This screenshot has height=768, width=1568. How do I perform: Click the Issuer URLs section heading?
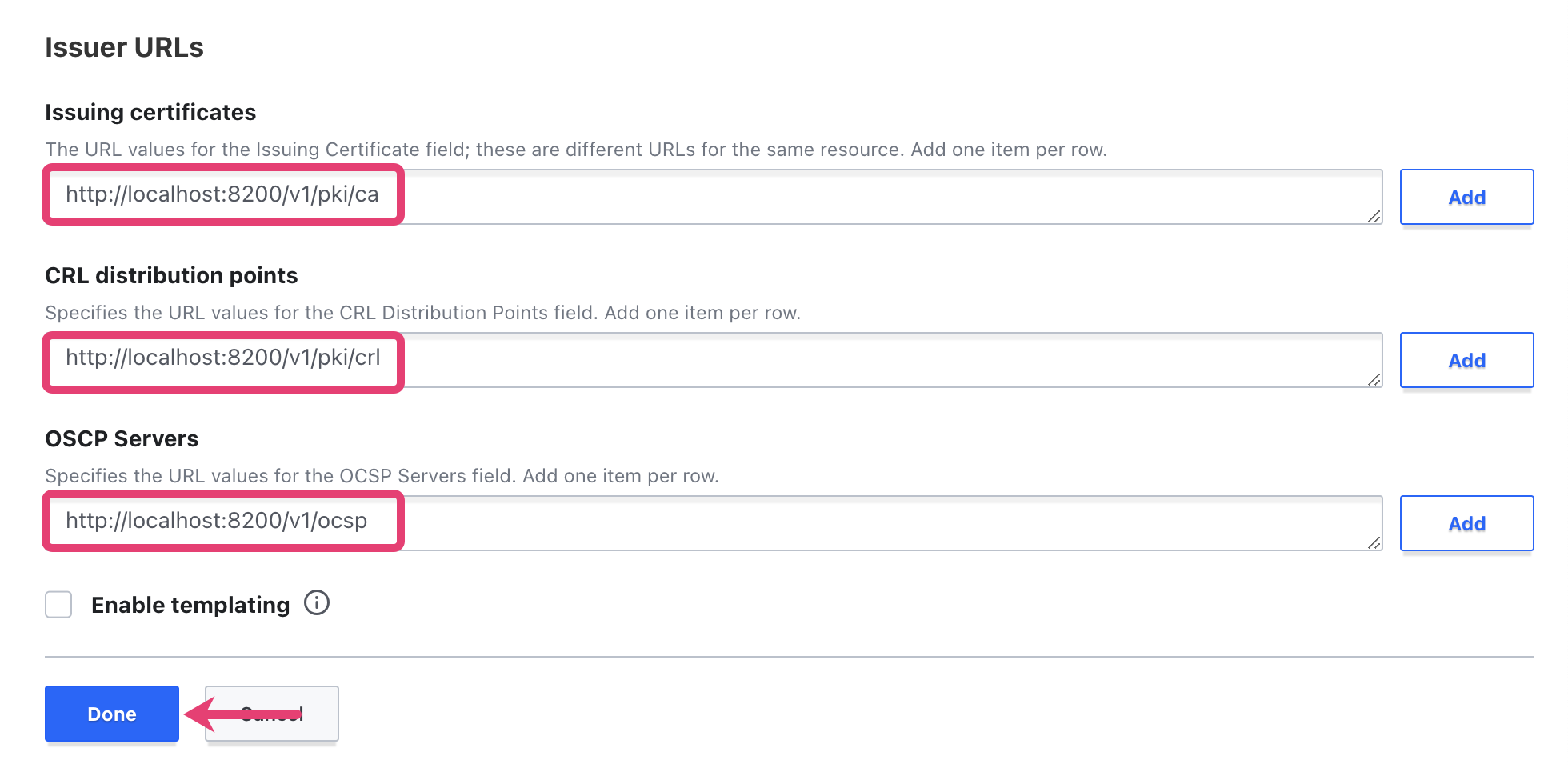(x=124, y=47)
